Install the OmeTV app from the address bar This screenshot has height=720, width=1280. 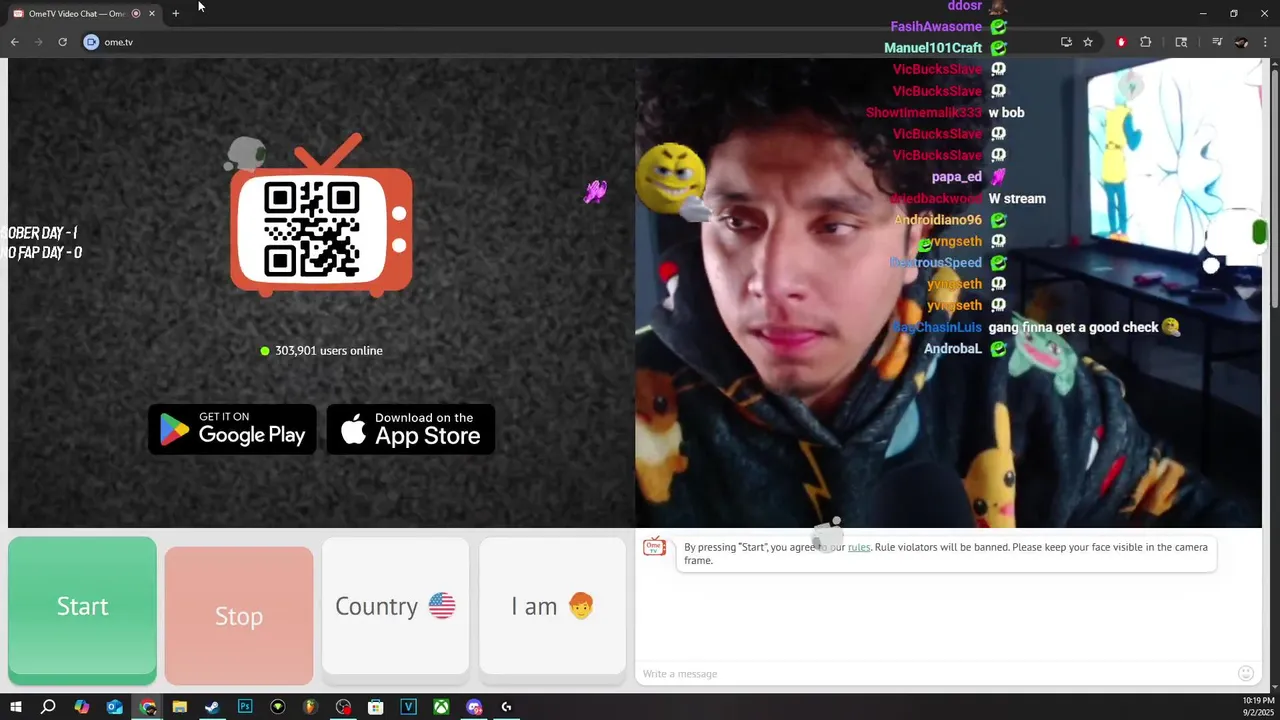coord(1066,42)
